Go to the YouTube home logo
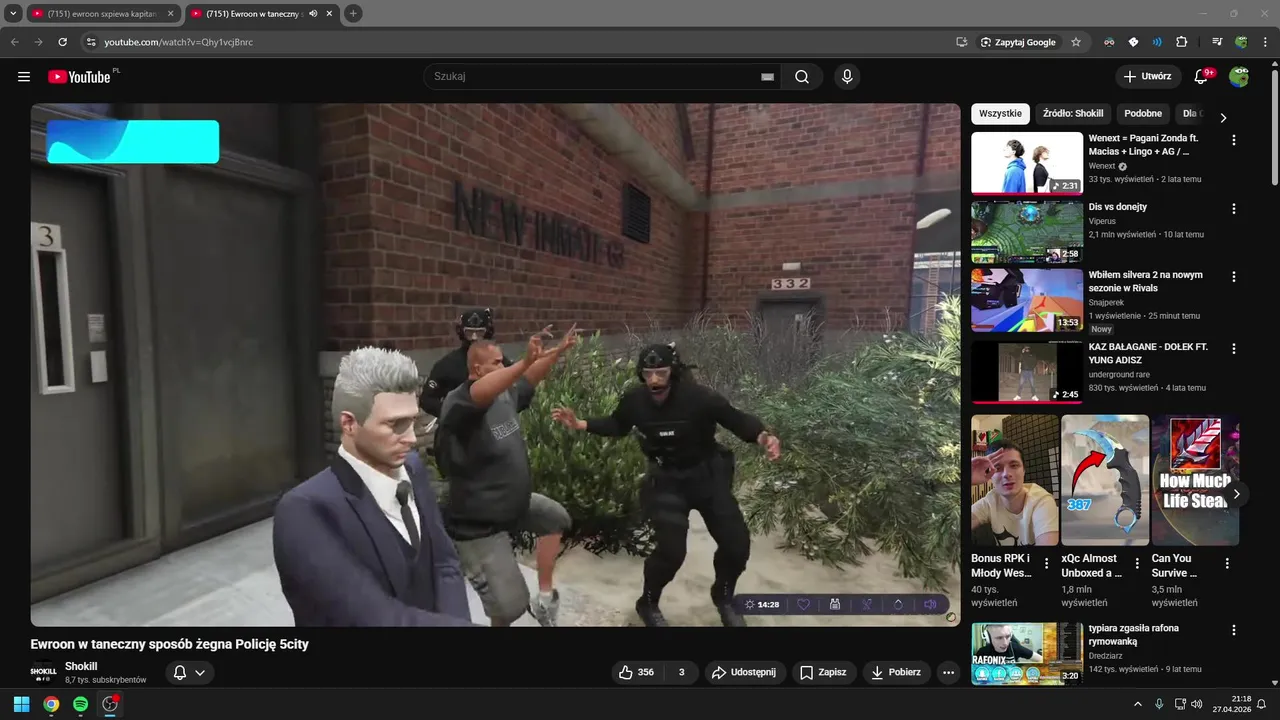 [x=79, y=77]
